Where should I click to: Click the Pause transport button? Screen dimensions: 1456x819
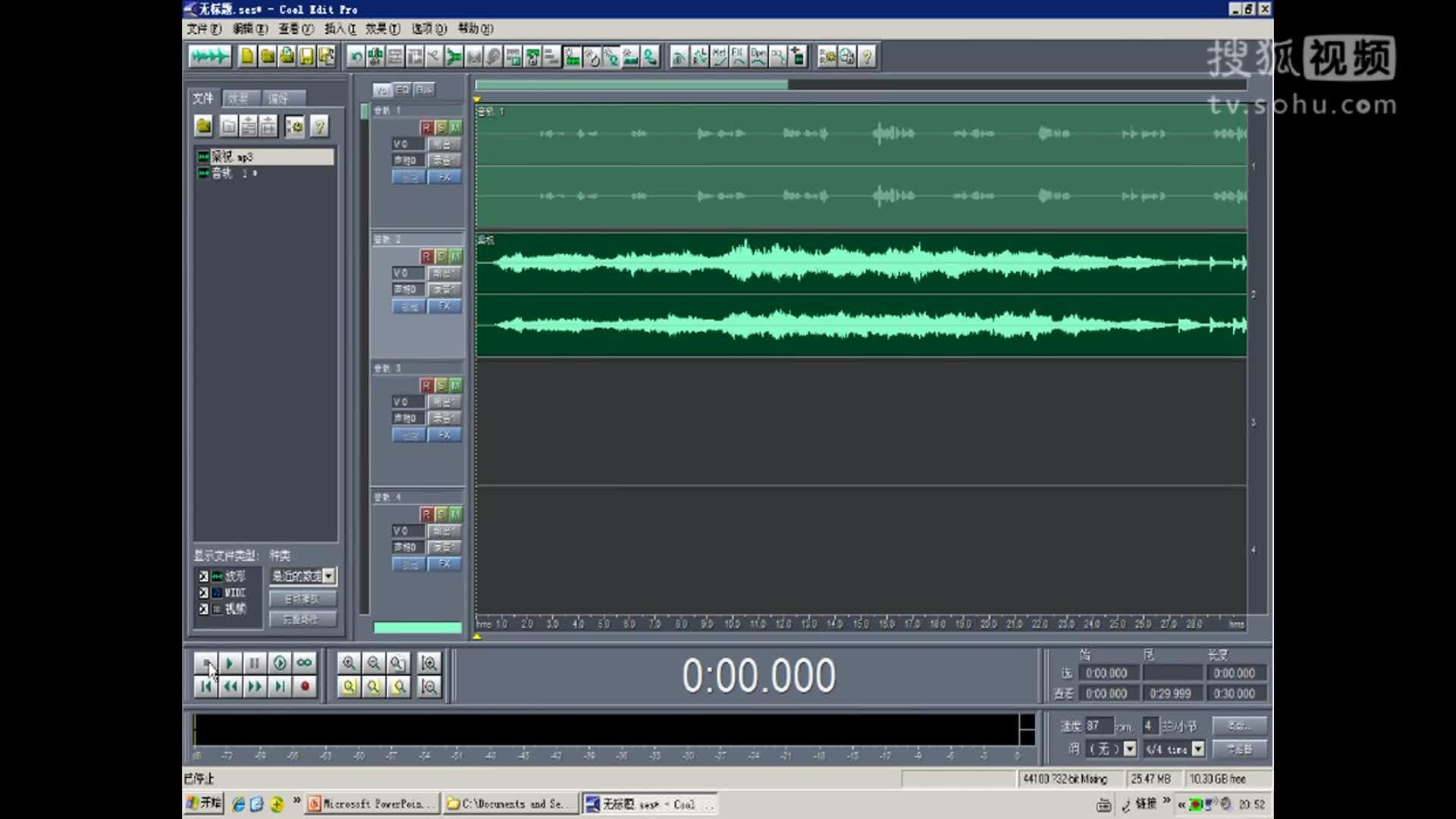255,664
